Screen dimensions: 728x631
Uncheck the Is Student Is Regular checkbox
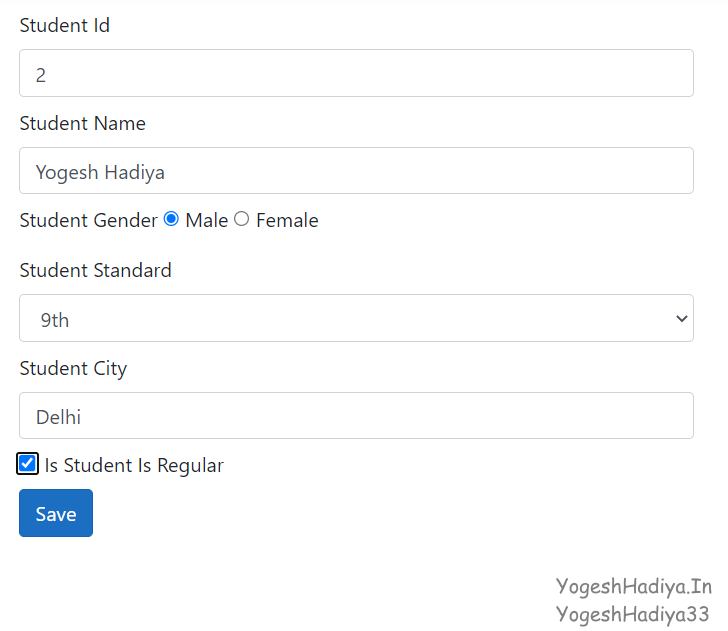tap(28, 464)
